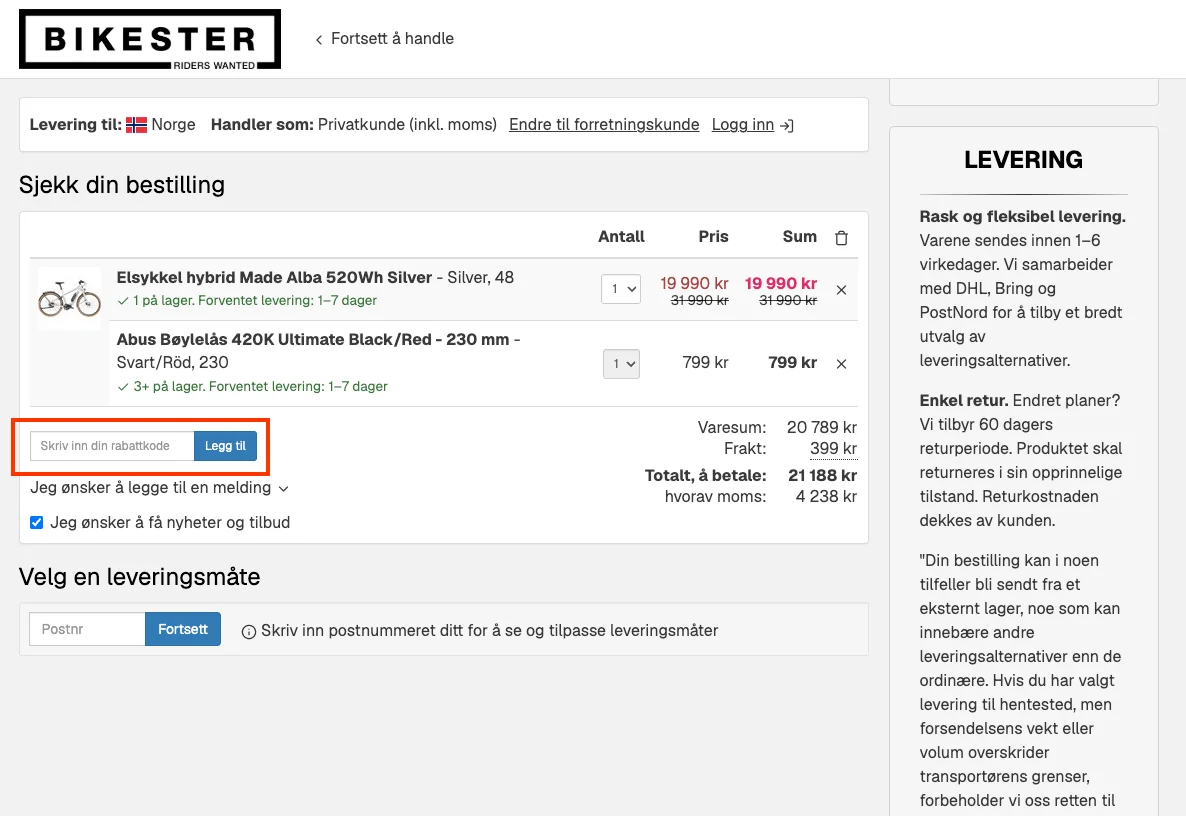Click the electric bike product thumbnail
Image resolution: width=1186 pixels, height=816 pixels.
70,298
